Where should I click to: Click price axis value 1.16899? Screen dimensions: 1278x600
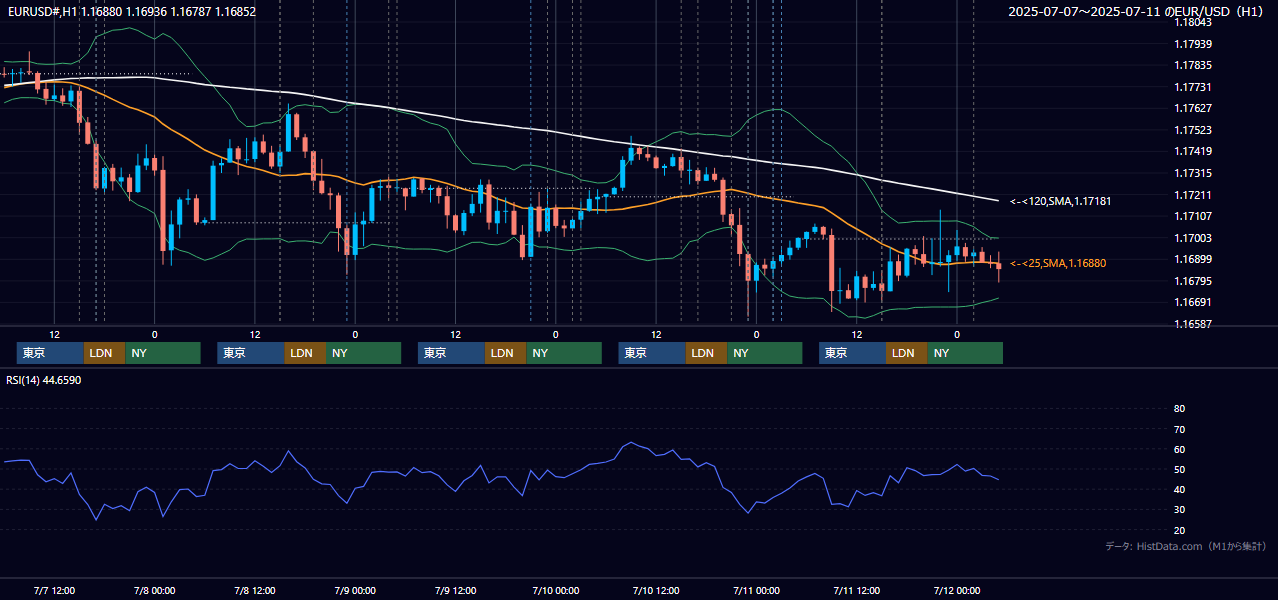pyautogui.click(x=1193, y=259)
